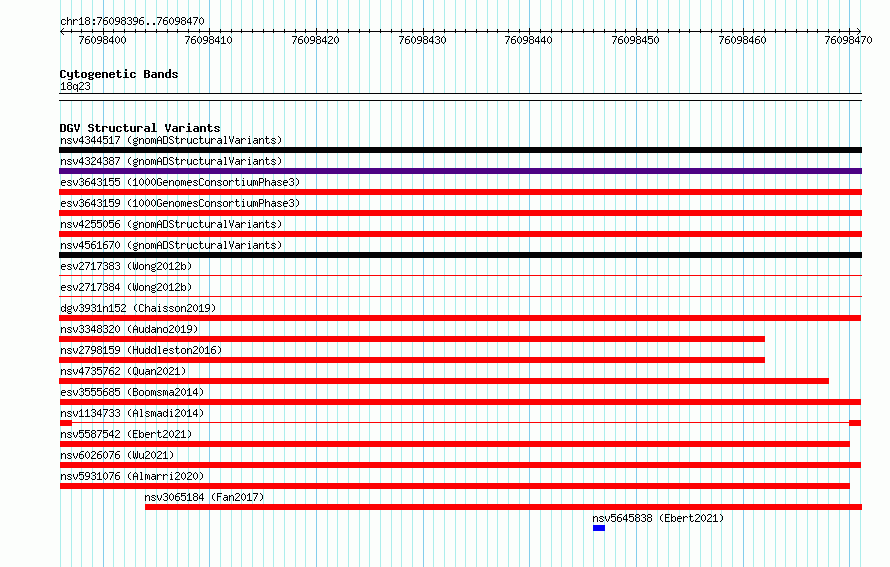Select the red nsv5587542 variant bar
Image resolution: width=890 pixels, height=567 pixels.
[454, 444]
